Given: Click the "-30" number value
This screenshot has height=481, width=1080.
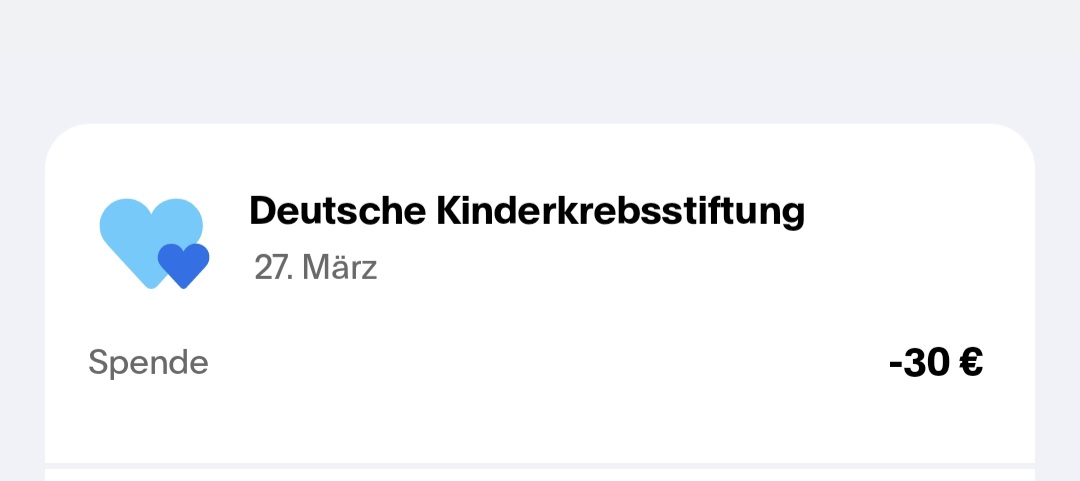Looking at the screenshot, I should pyautogui.click(x=918, y=363).
